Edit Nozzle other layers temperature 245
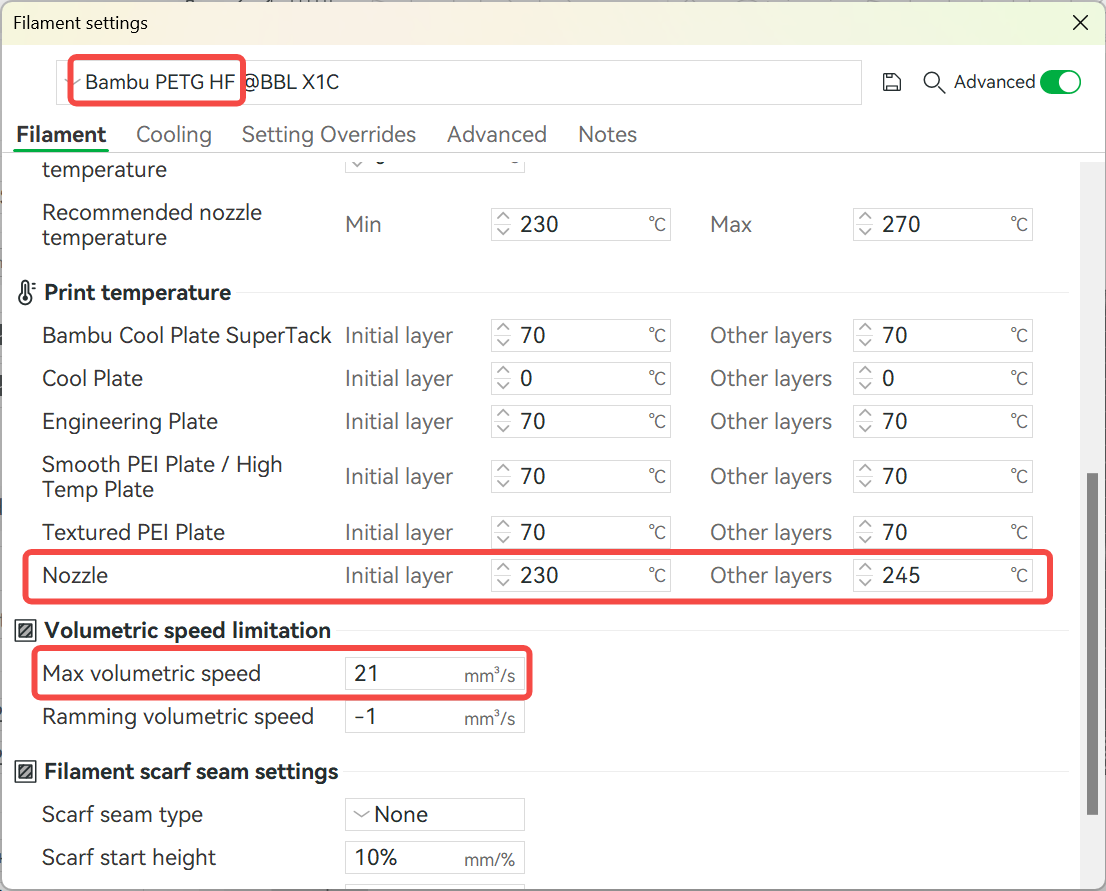The height and width of the screenshot is (891, 1106). [942, 575]
